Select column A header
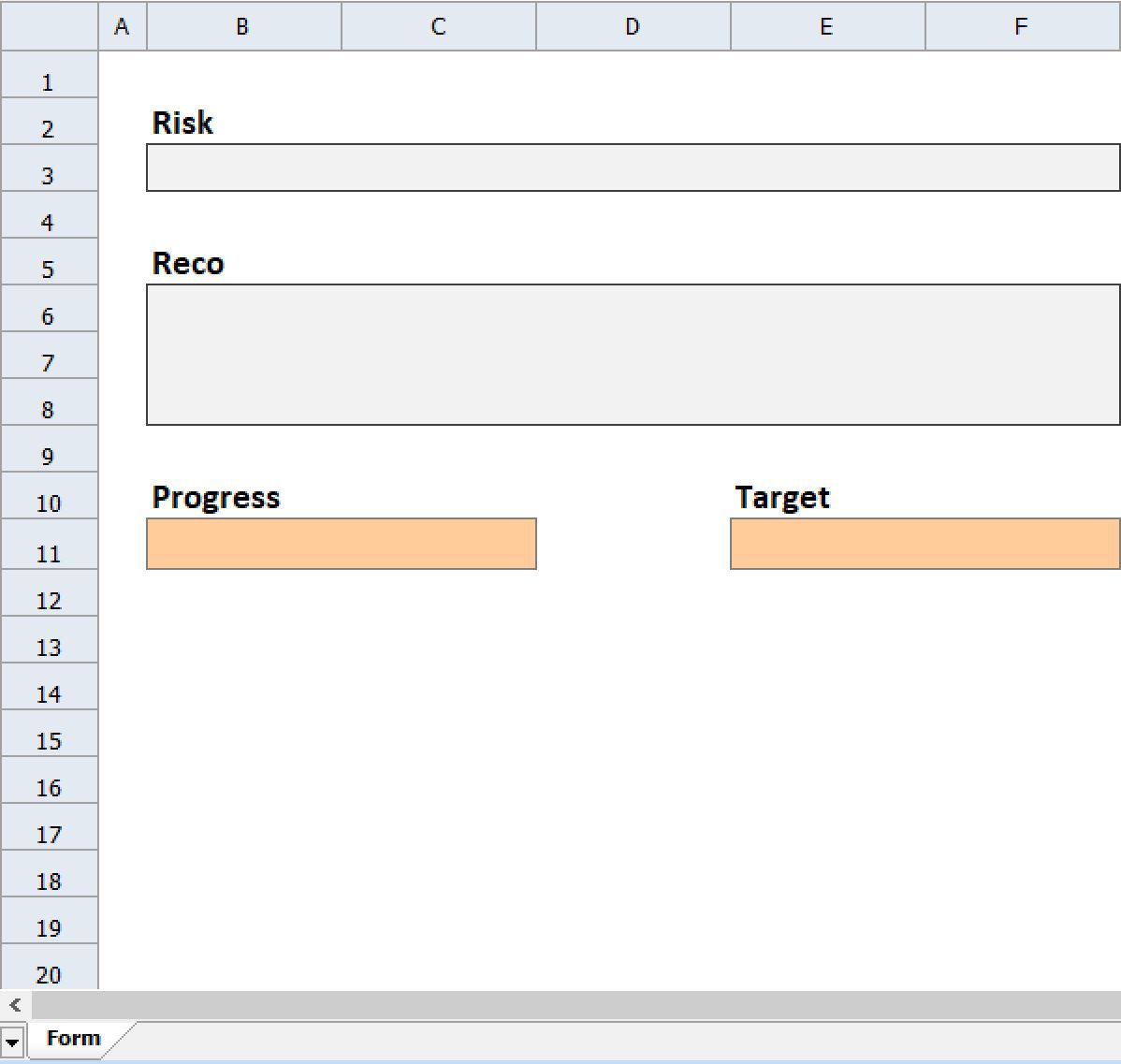This screenshot has width=1121, height=1064. tap(123, 26)
